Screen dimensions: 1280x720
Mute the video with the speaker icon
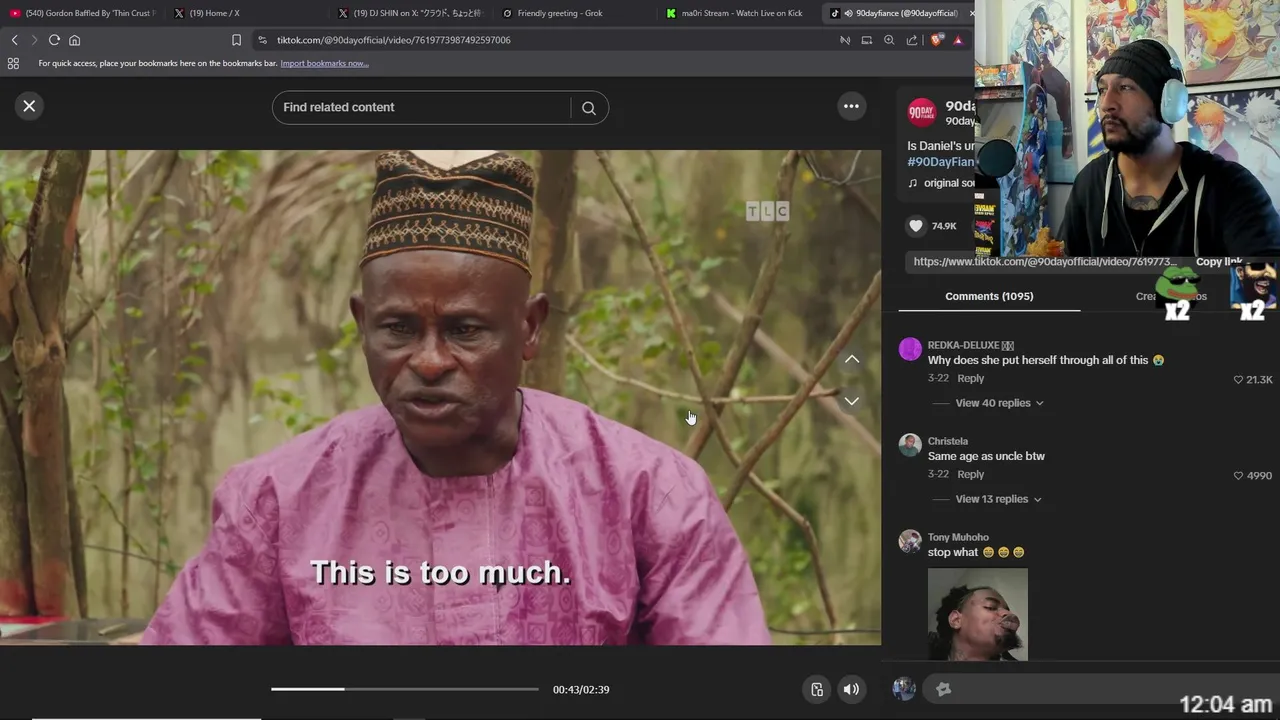click(x=851, y=689)
